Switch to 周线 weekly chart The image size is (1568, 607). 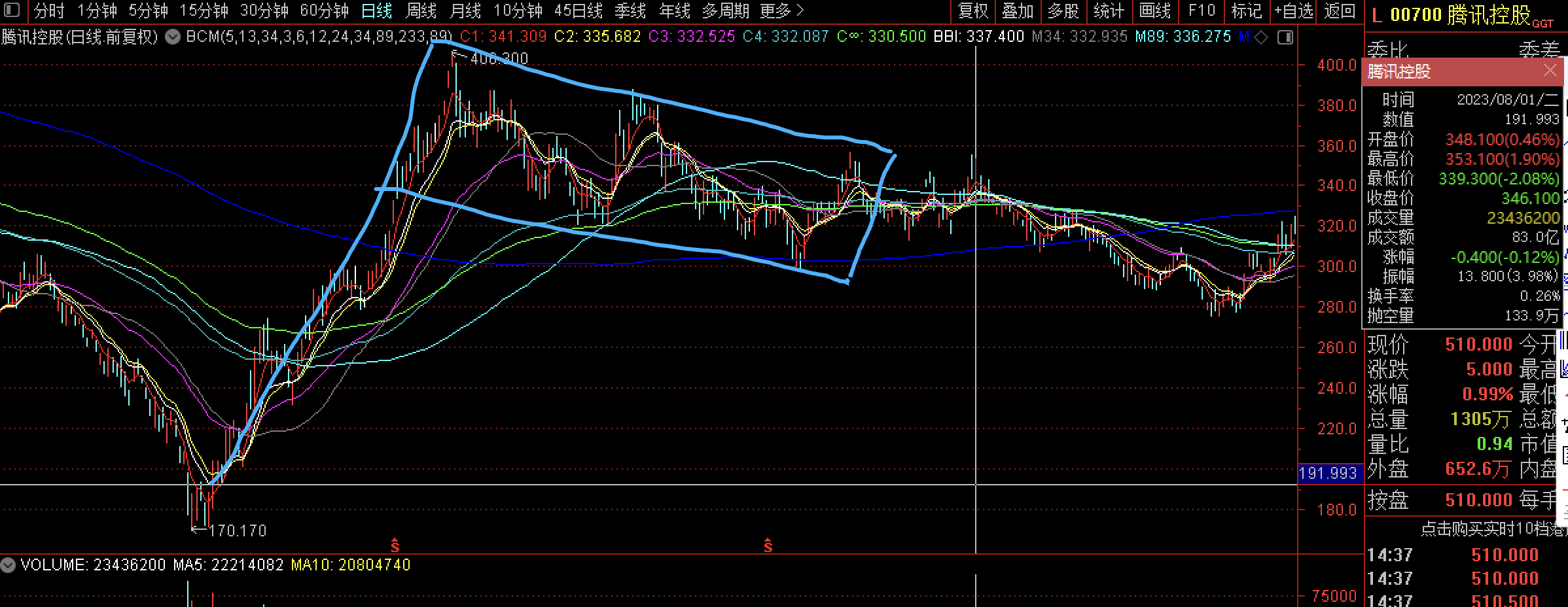pyautogui.click(x=421, y=10)
